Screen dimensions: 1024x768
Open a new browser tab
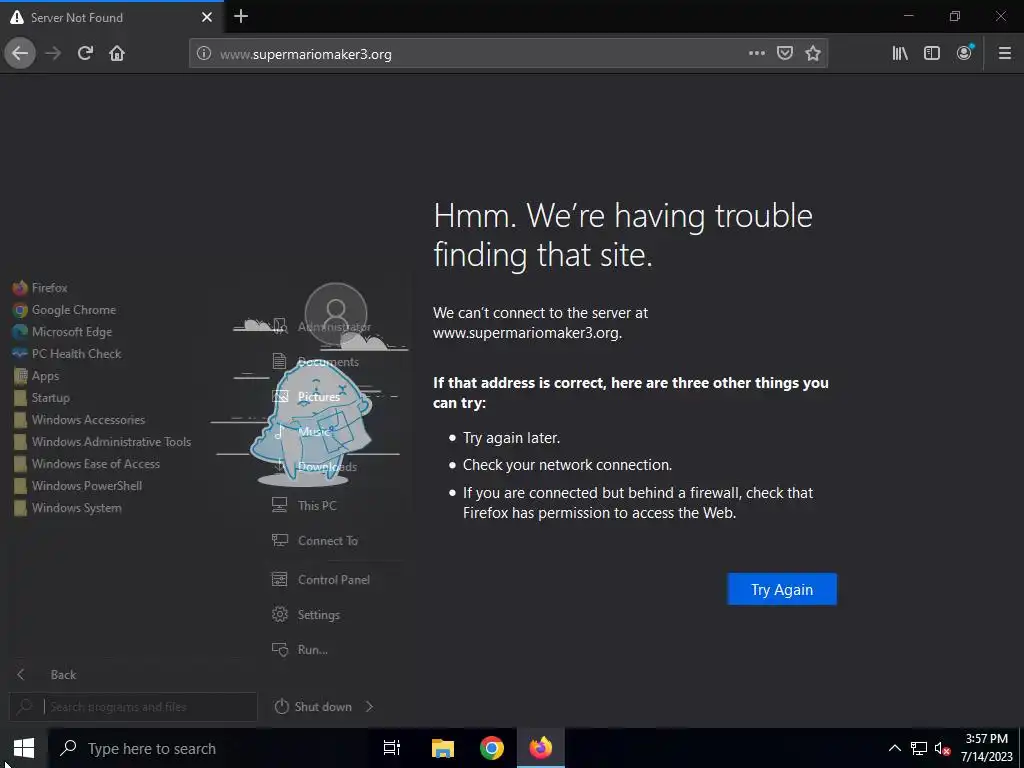point(241,17)
